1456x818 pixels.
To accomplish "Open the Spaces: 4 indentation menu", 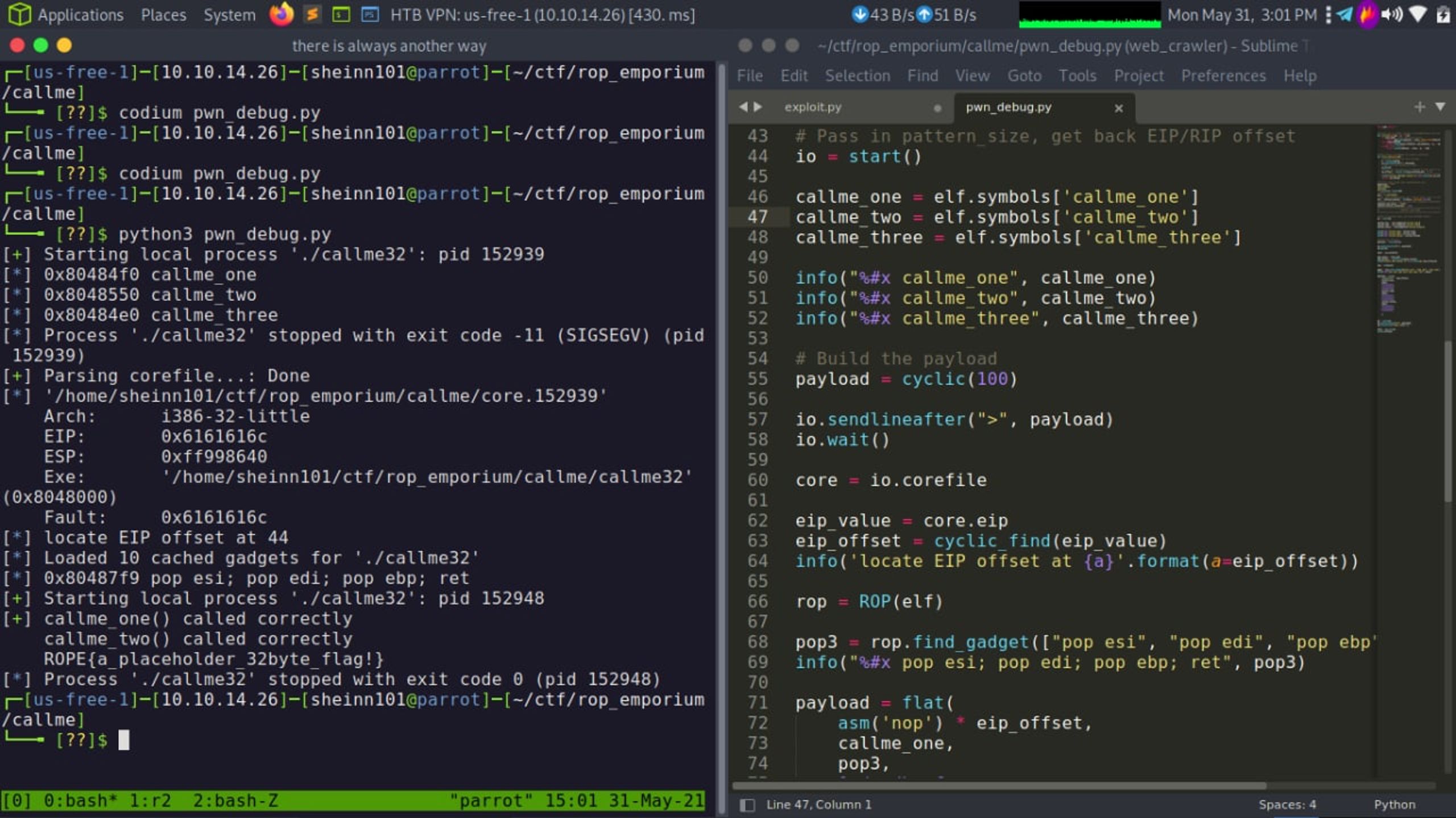I will point(1287,804).
